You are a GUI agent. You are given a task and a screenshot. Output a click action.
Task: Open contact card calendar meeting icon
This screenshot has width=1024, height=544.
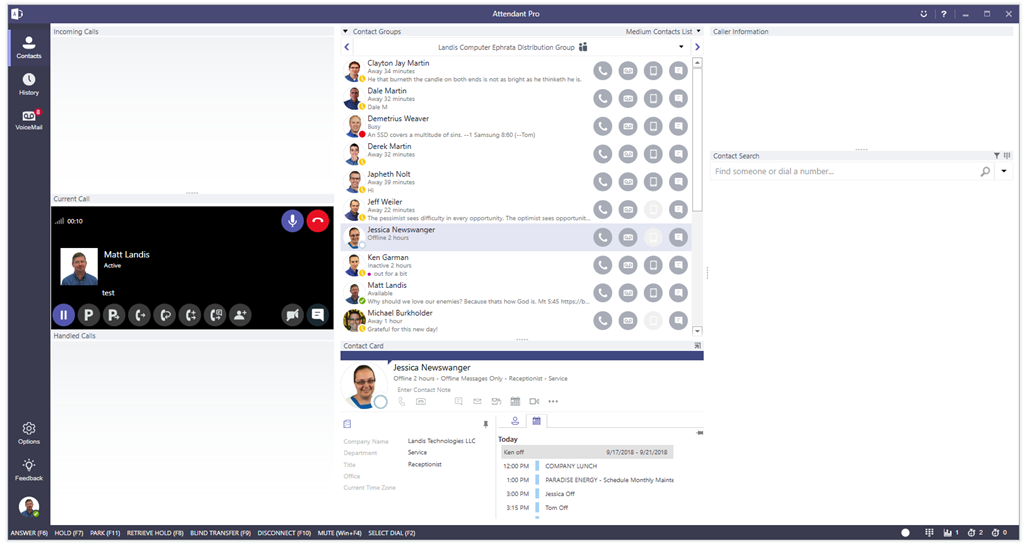point(515,402)
